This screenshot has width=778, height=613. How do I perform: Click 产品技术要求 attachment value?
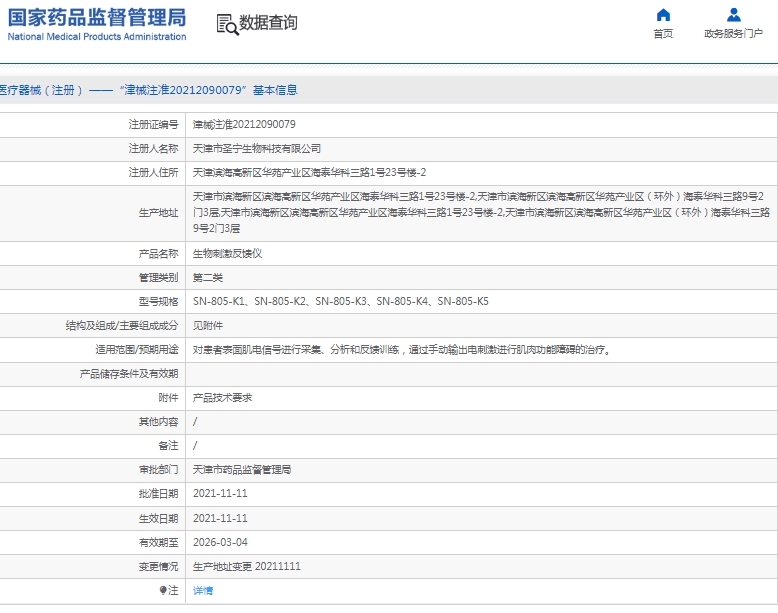tap(222, 398)
